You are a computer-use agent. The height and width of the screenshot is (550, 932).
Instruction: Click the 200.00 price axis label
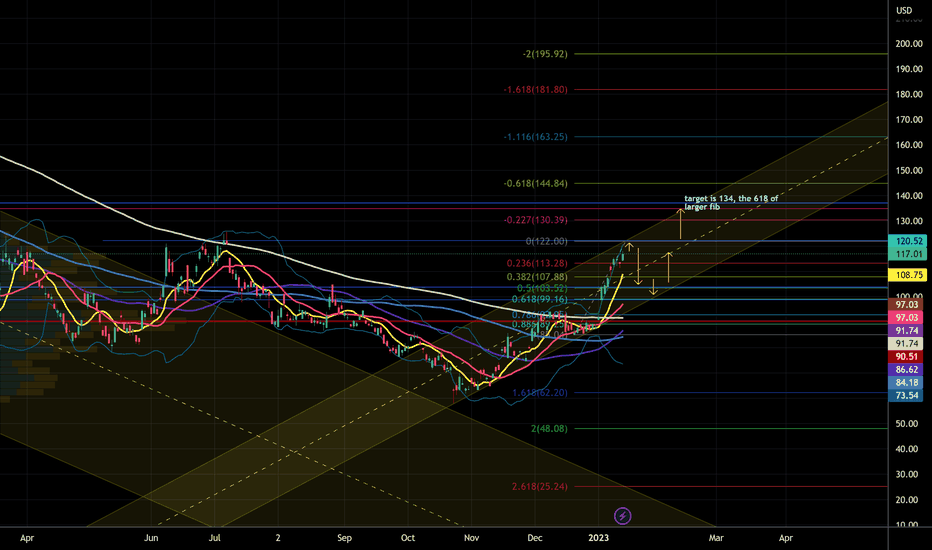click(x=909, y=43)
